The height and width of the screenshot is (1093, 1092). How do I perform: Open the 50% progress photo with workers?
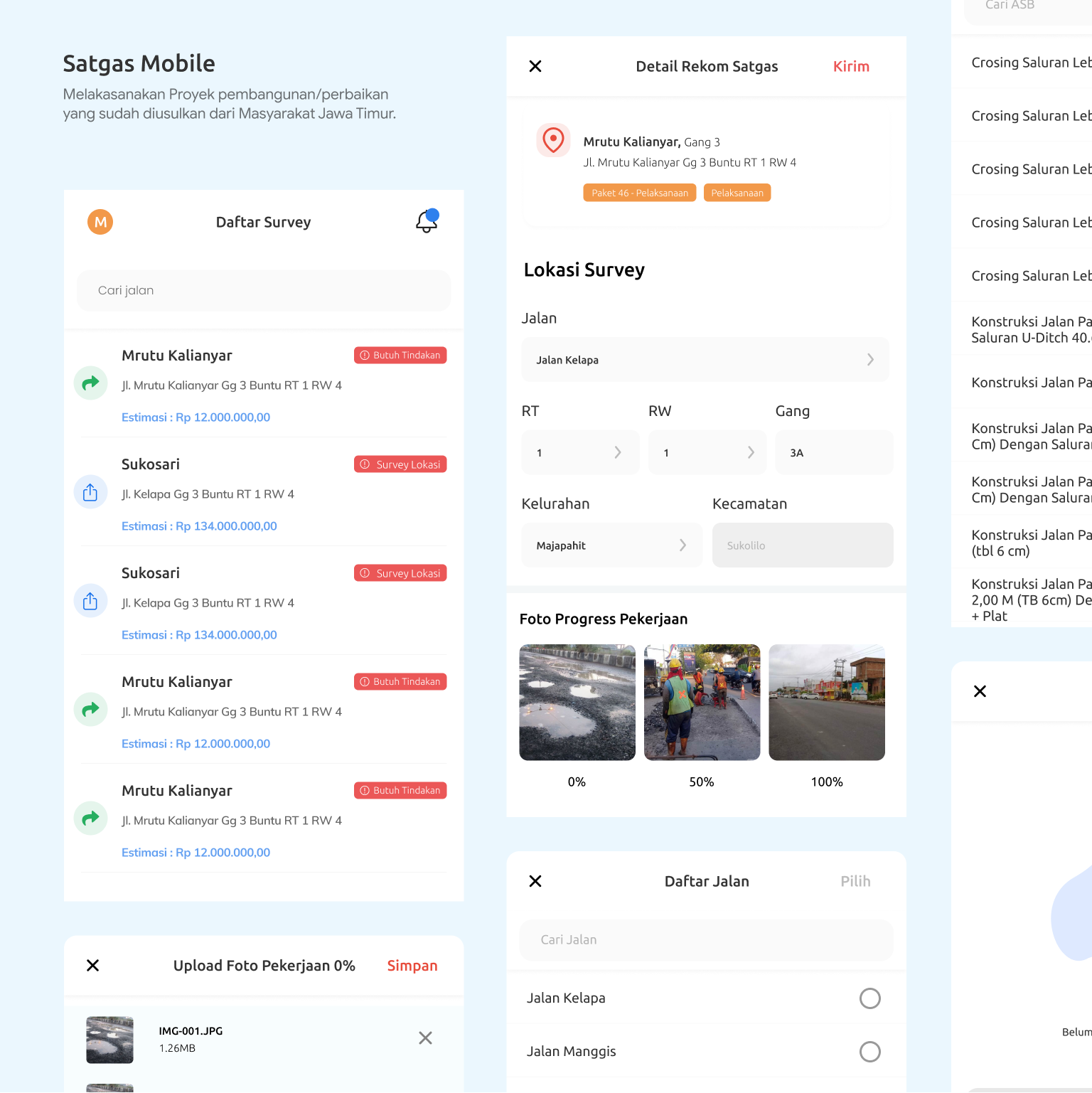point(702,703)
